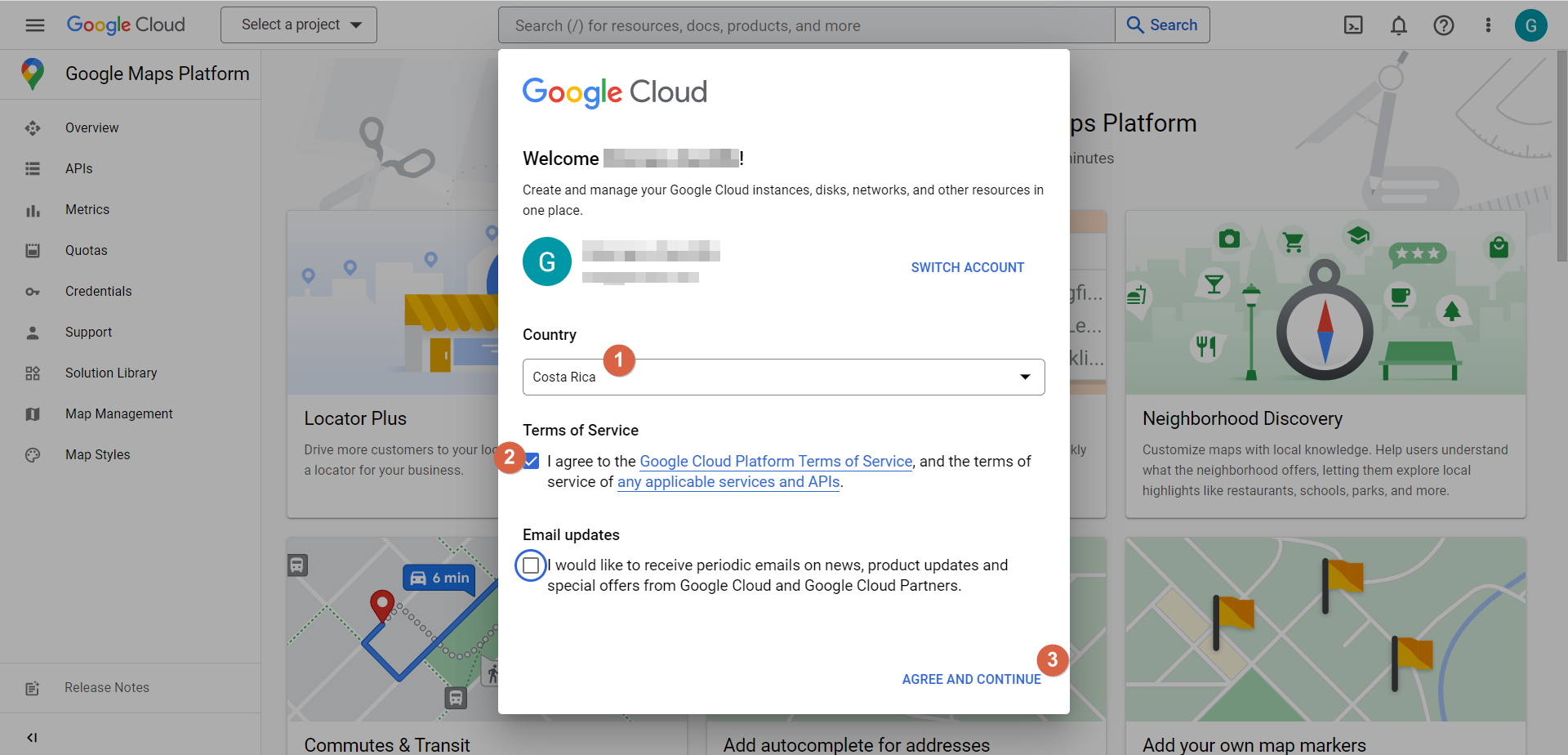Open the three-dot settings menu in header
This screenshot has height=755, width=1568.
pos(1488,25)
